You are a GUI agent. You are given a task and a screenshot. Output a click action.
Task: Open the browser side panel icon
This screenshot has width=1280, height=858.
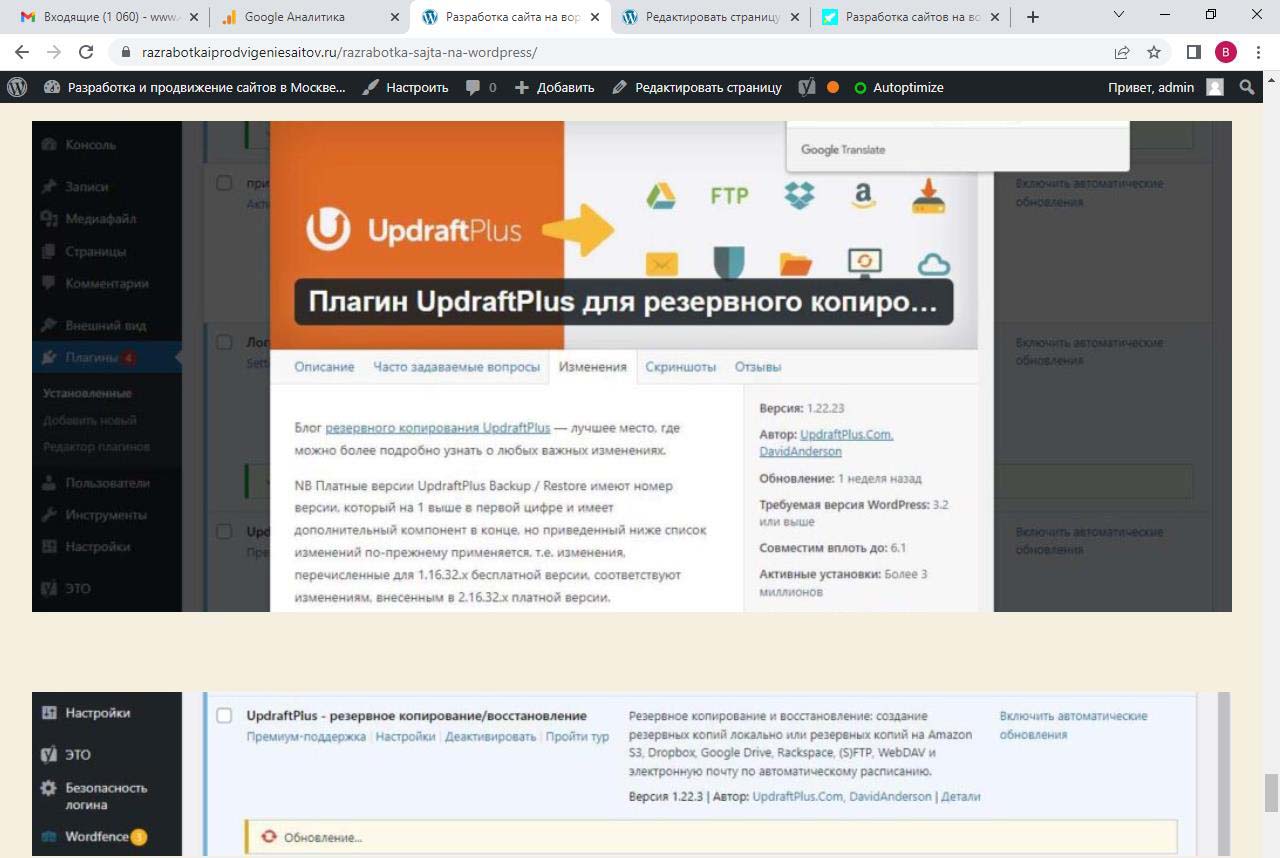coord(1193,52)
